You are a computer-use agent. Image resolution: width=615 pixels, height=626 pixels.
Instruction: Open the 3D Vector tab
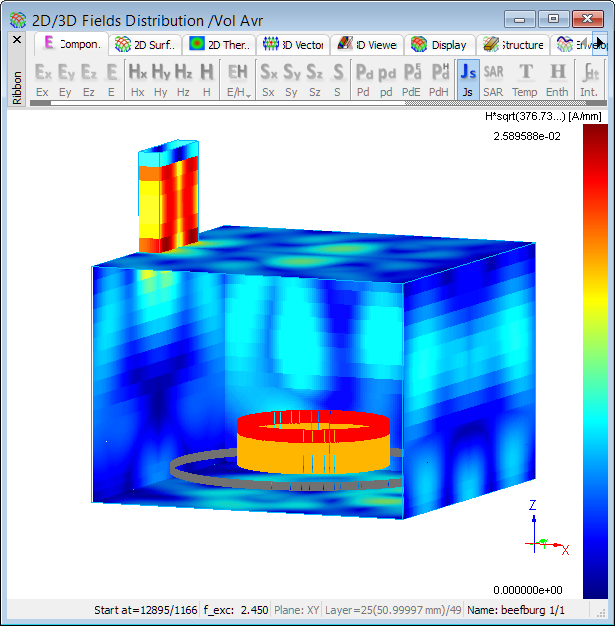pyautogui.click(x=292, y=44)
